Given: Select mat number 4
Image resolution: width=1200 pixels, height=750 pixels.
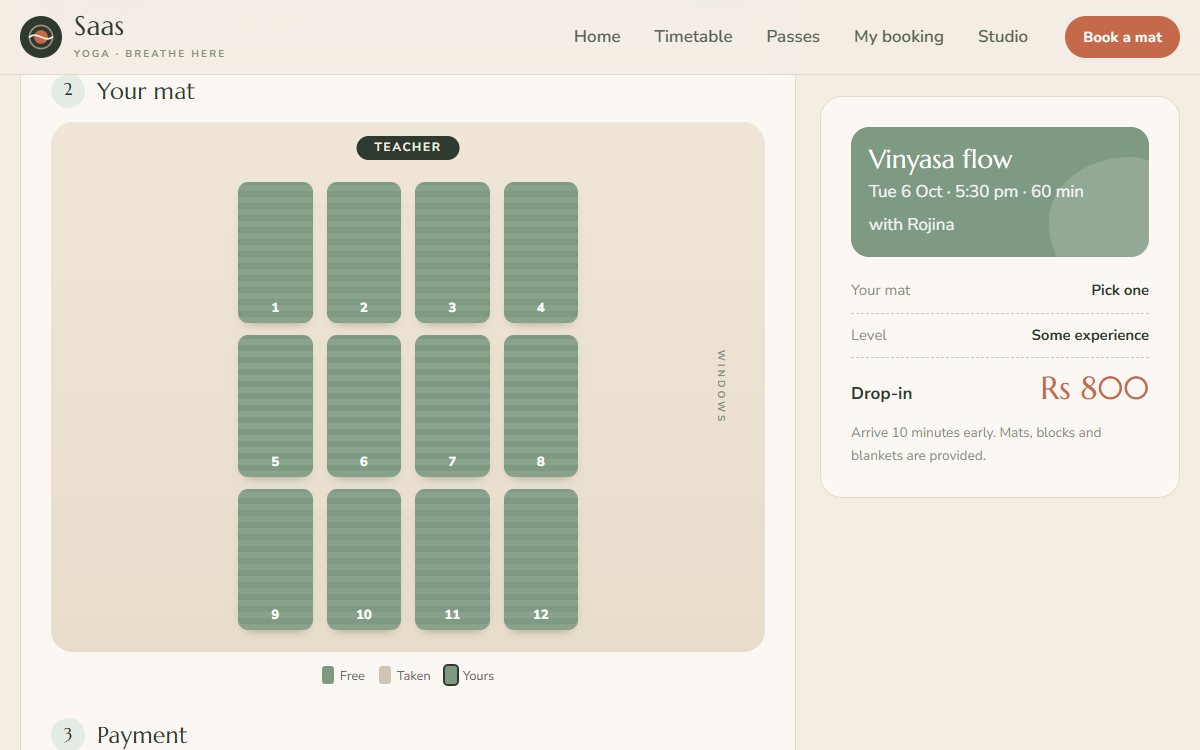Looking at the screenshot, I should pos(541,252).
